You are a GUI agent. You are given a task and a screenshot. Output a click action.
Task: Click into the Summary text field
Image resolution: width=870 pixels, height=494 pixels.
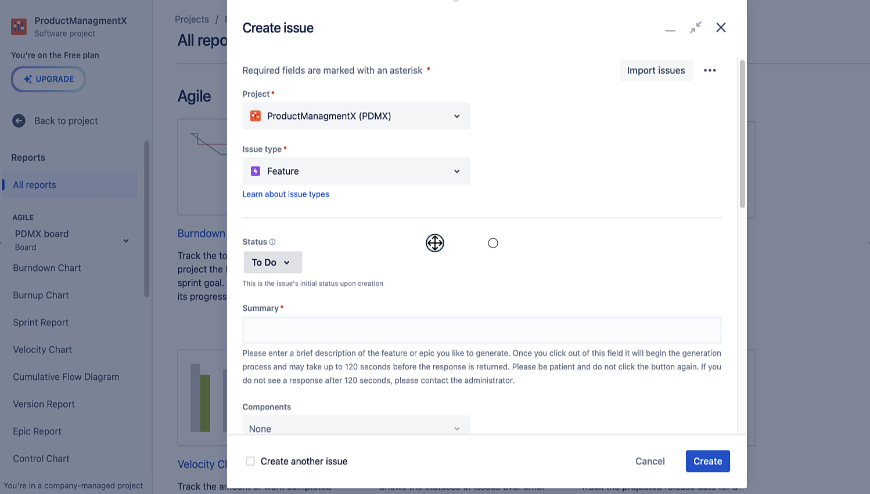[481, 330]
